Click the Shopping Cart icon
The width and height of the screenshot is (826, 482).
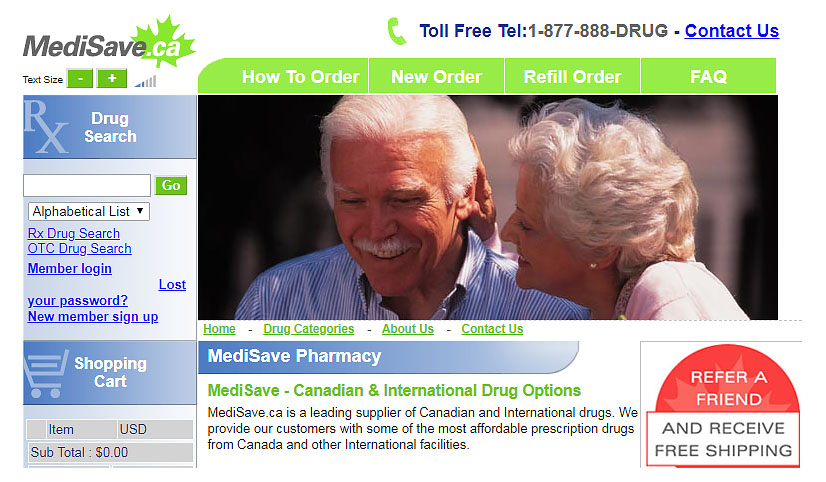[x=46, y=373]
